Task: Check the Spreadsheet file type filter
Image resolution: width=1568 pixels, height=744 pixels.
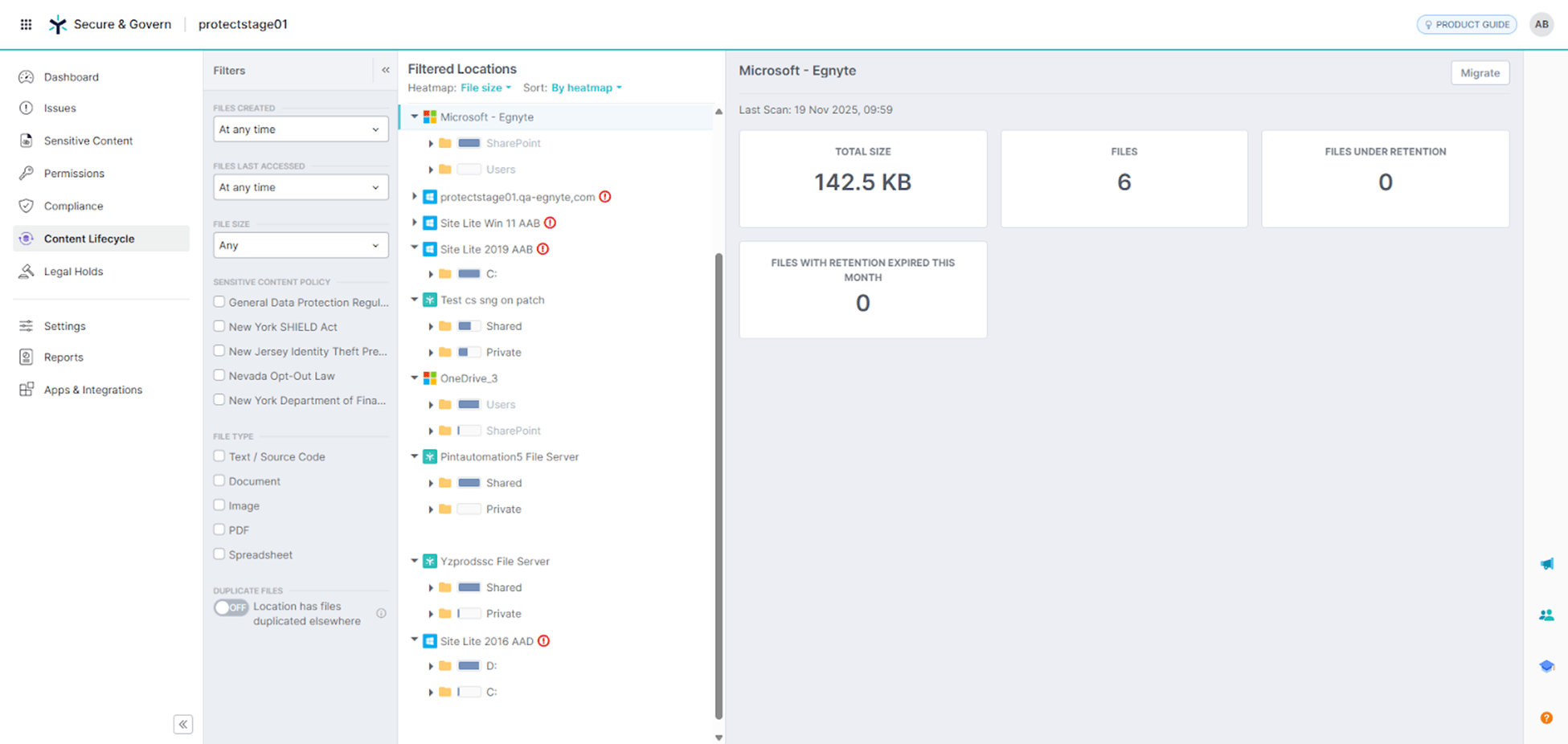Action: [x=219, y=554]
